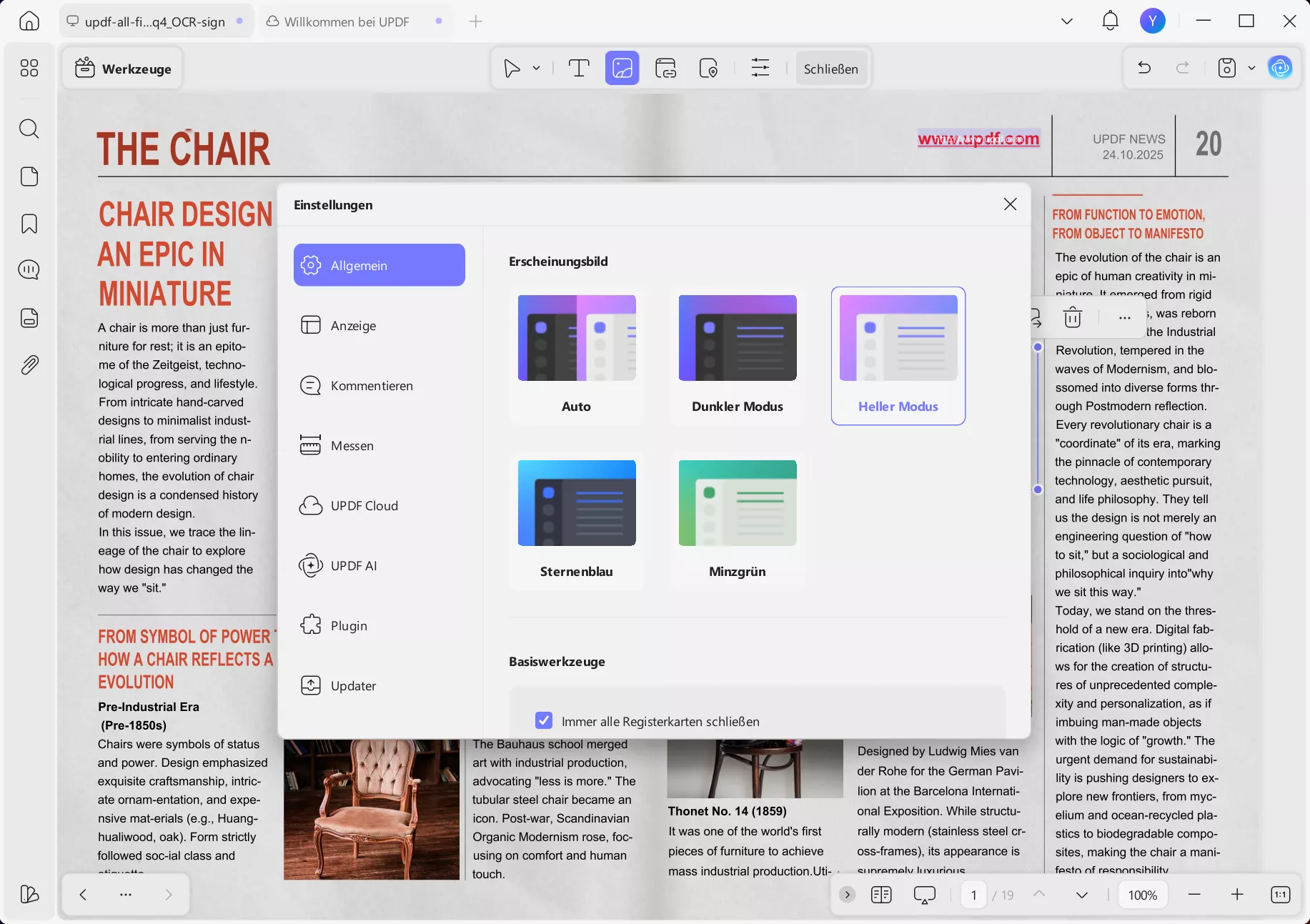The width and height of the screenshot is (1310, 924).
Task: Select the pointer selection tool
Action: point(512,69)
